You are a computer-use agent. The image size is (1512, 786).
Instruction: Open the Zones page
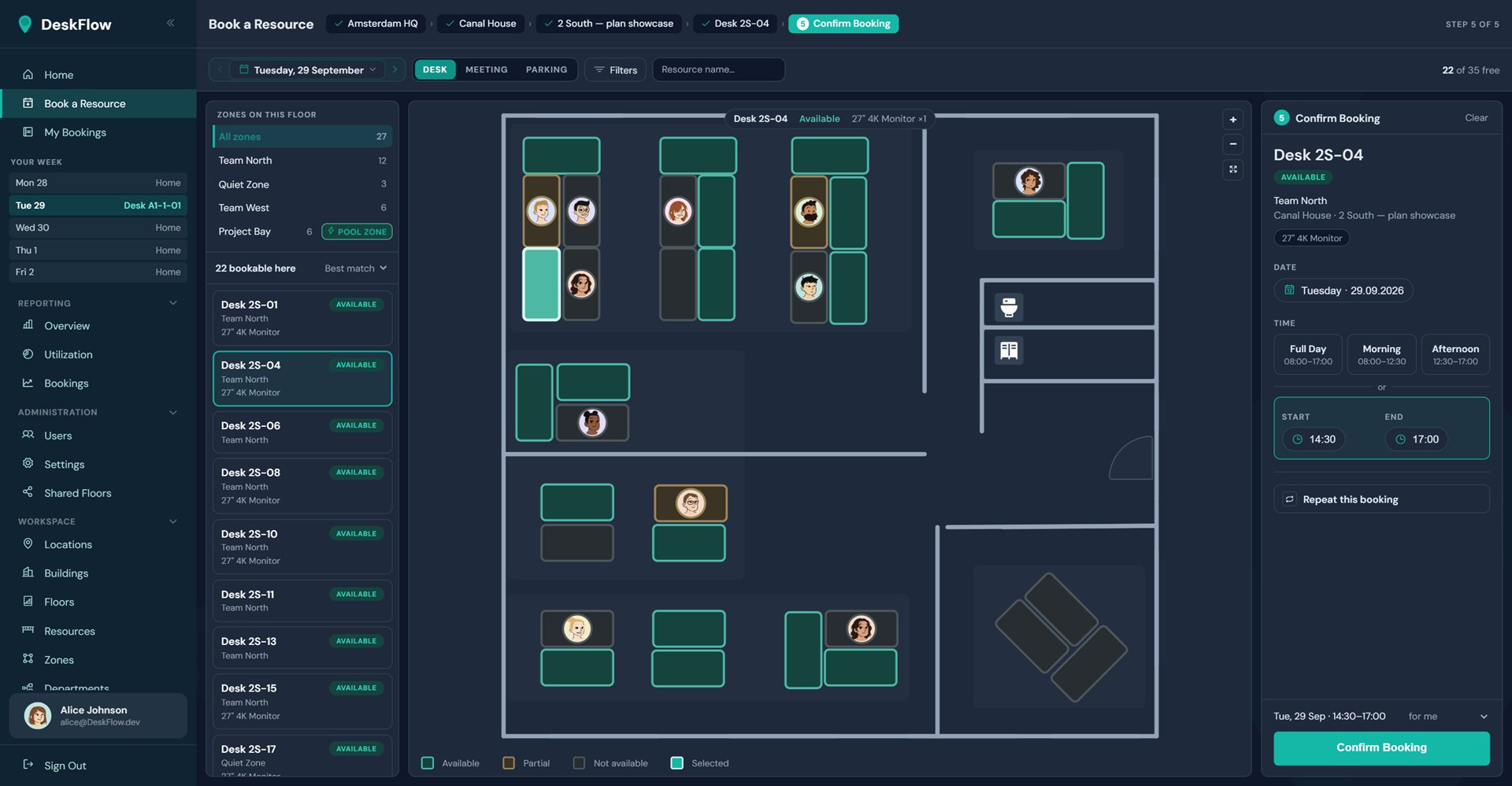[x=98, y=660]
